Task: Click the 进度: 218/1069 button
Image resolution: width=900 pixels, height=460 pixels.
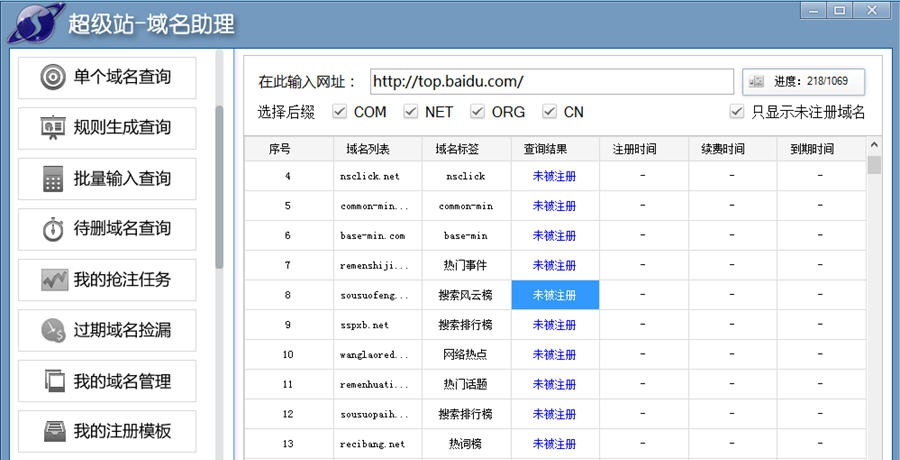Action: click(x=804, y=82)
